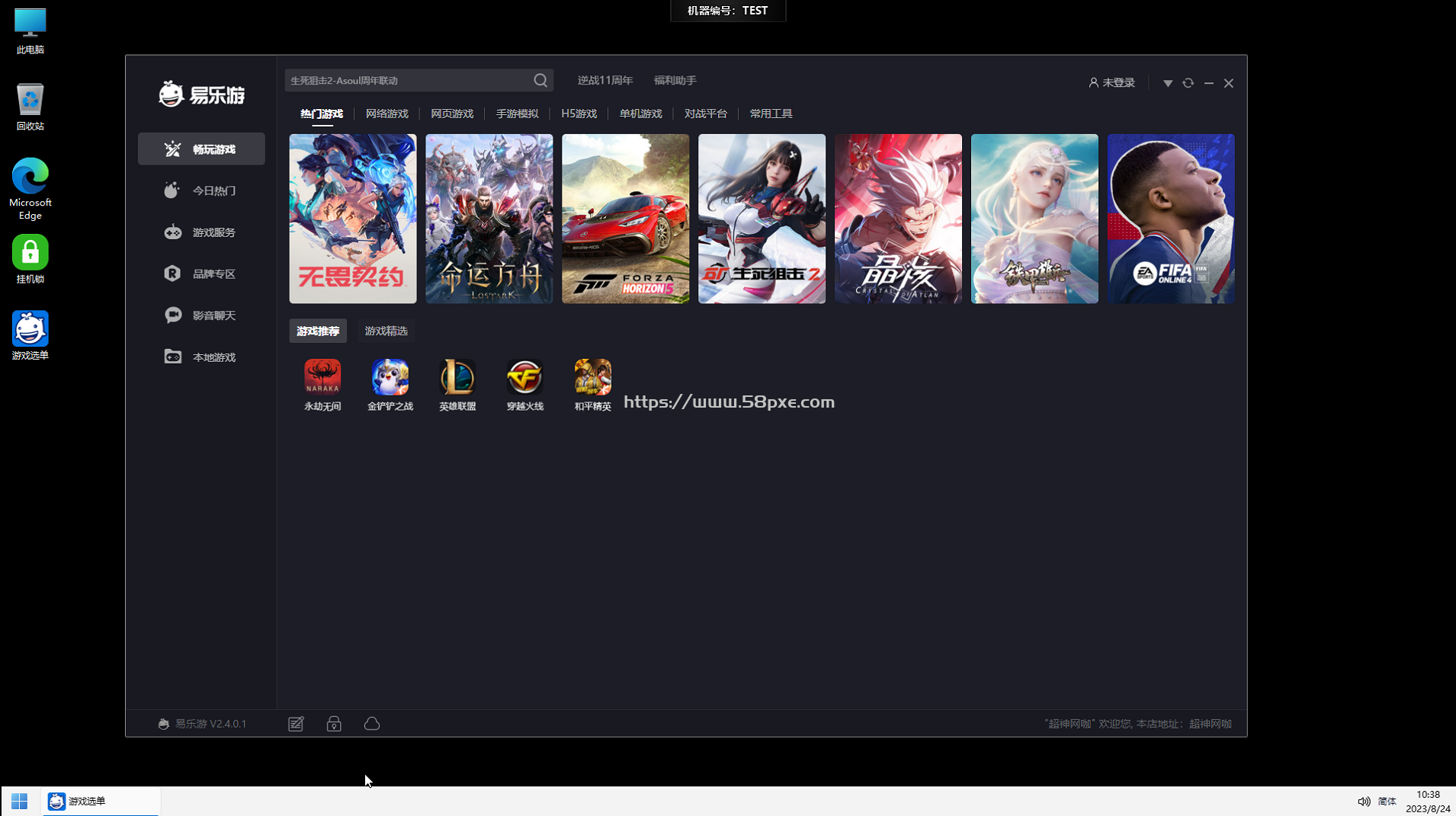
Task: Click the volume speaker tray icon
Action: [x=1363, y=801]
